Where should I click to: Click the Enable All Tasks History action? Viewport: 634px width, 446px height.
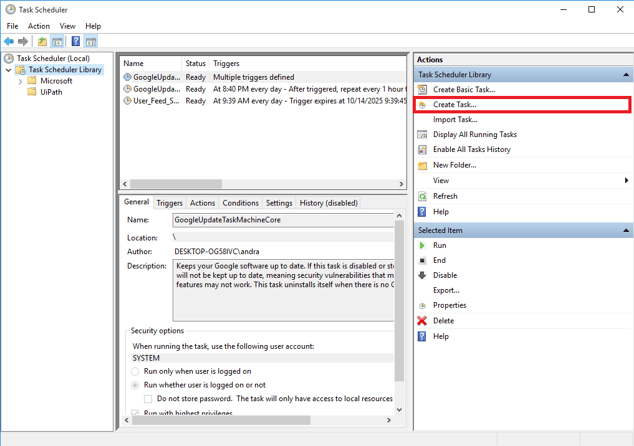[x=472, y=150]
